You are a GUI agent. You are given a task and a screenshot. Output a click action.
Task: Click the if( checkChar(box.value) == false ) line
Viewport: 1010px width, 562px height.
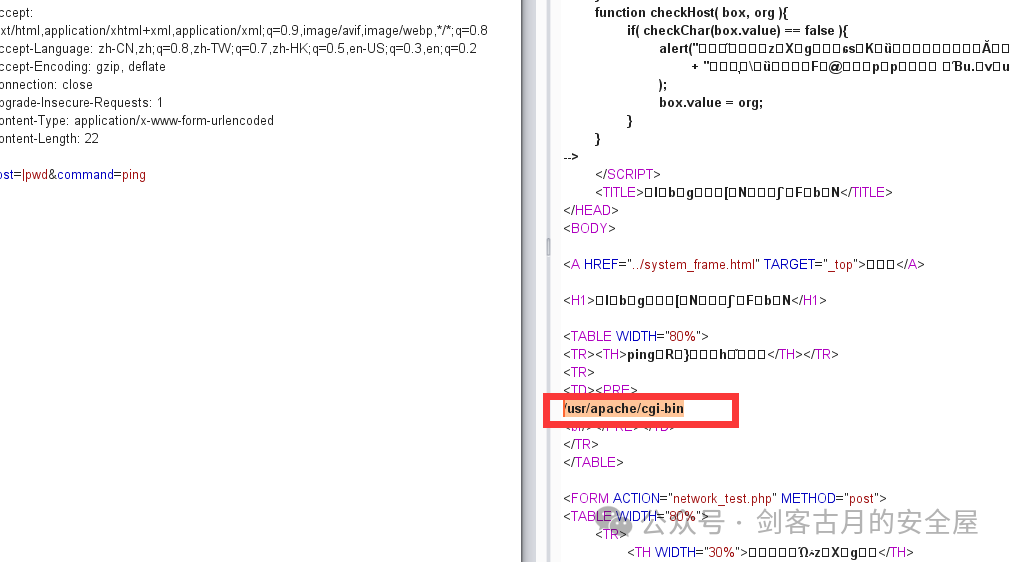pyautogui.click(x=738, y=30)
